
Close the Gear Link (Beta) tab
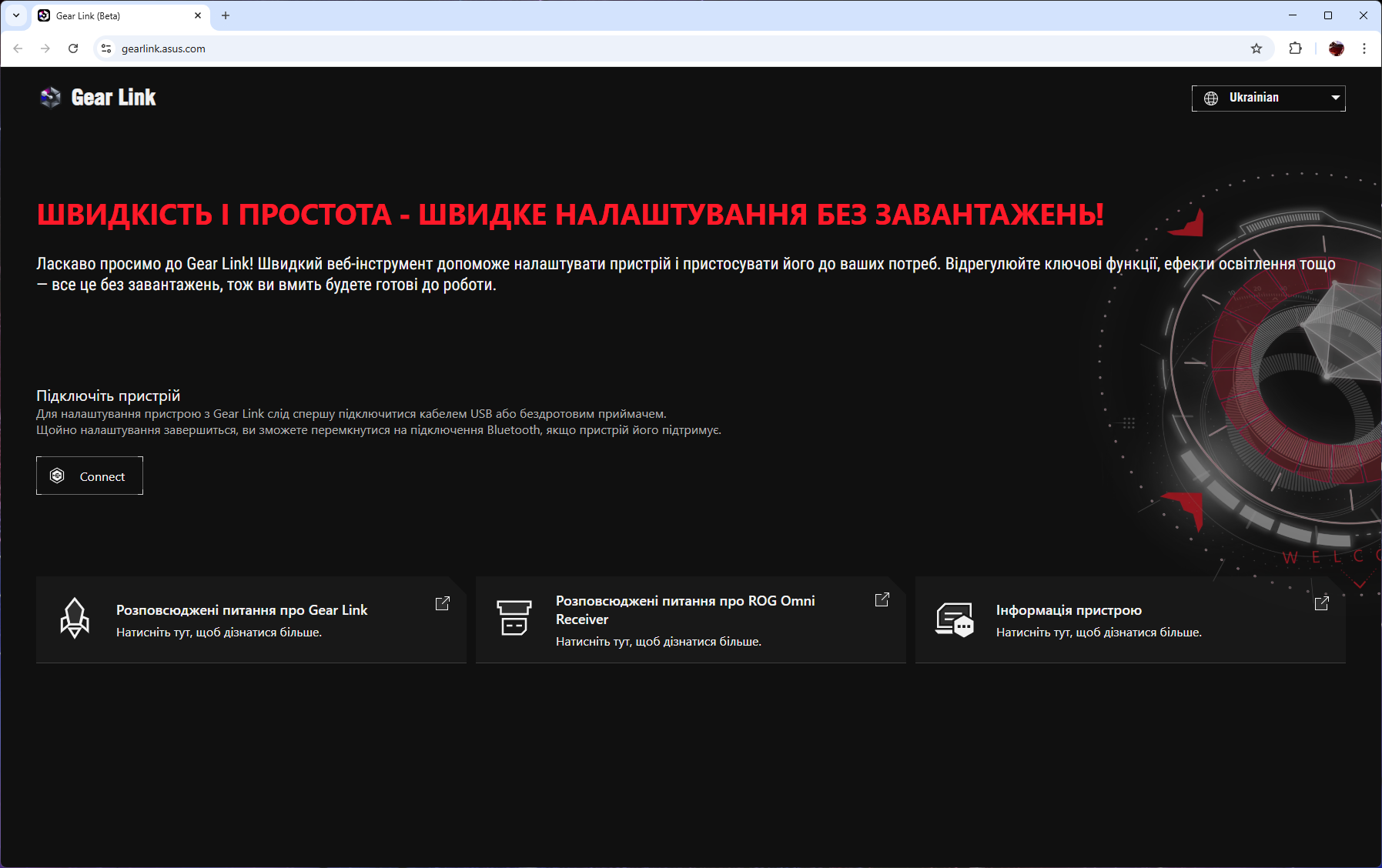(x=198, y=15)
